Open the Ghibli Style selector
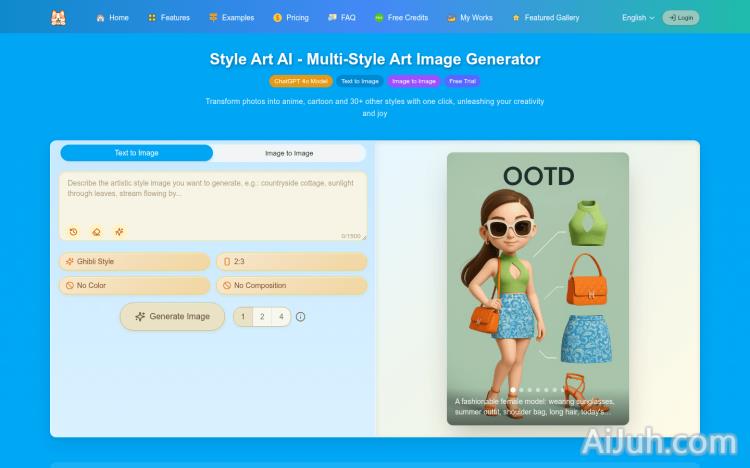This screenshot has height=468, width=750. coord(134,261)
